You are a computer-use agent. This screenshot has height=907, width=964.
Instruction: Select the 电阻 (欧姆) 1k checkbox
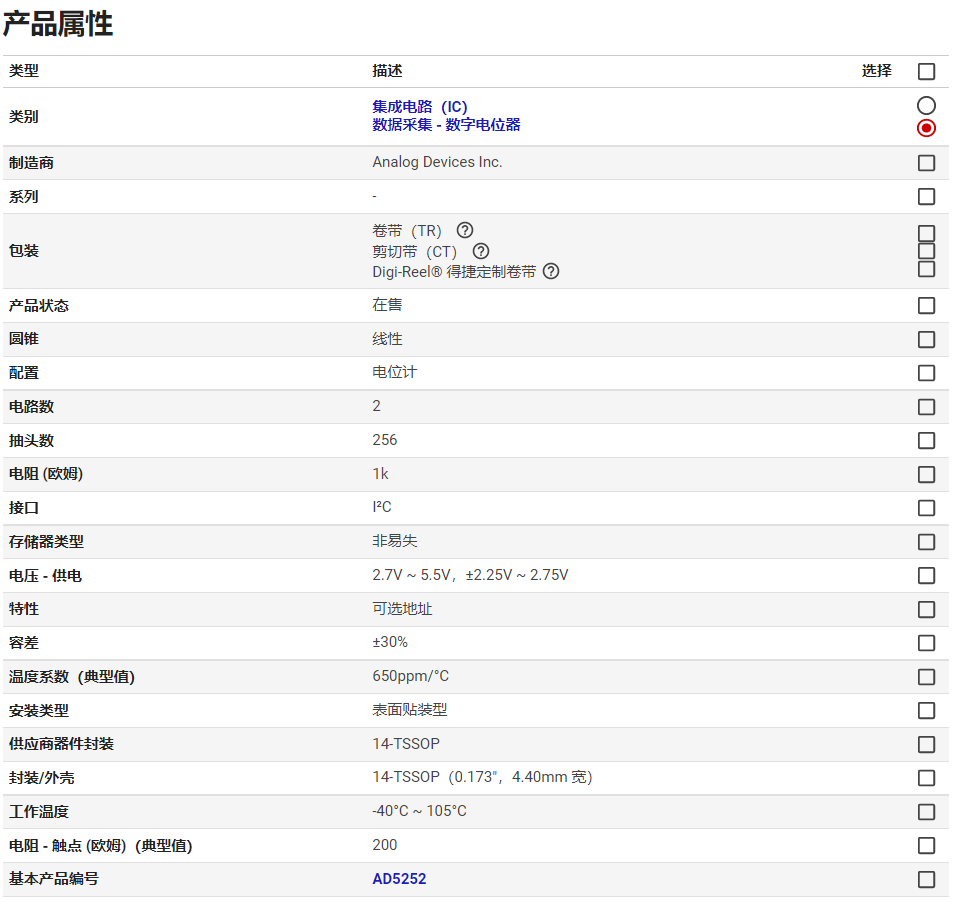point(926,474)
